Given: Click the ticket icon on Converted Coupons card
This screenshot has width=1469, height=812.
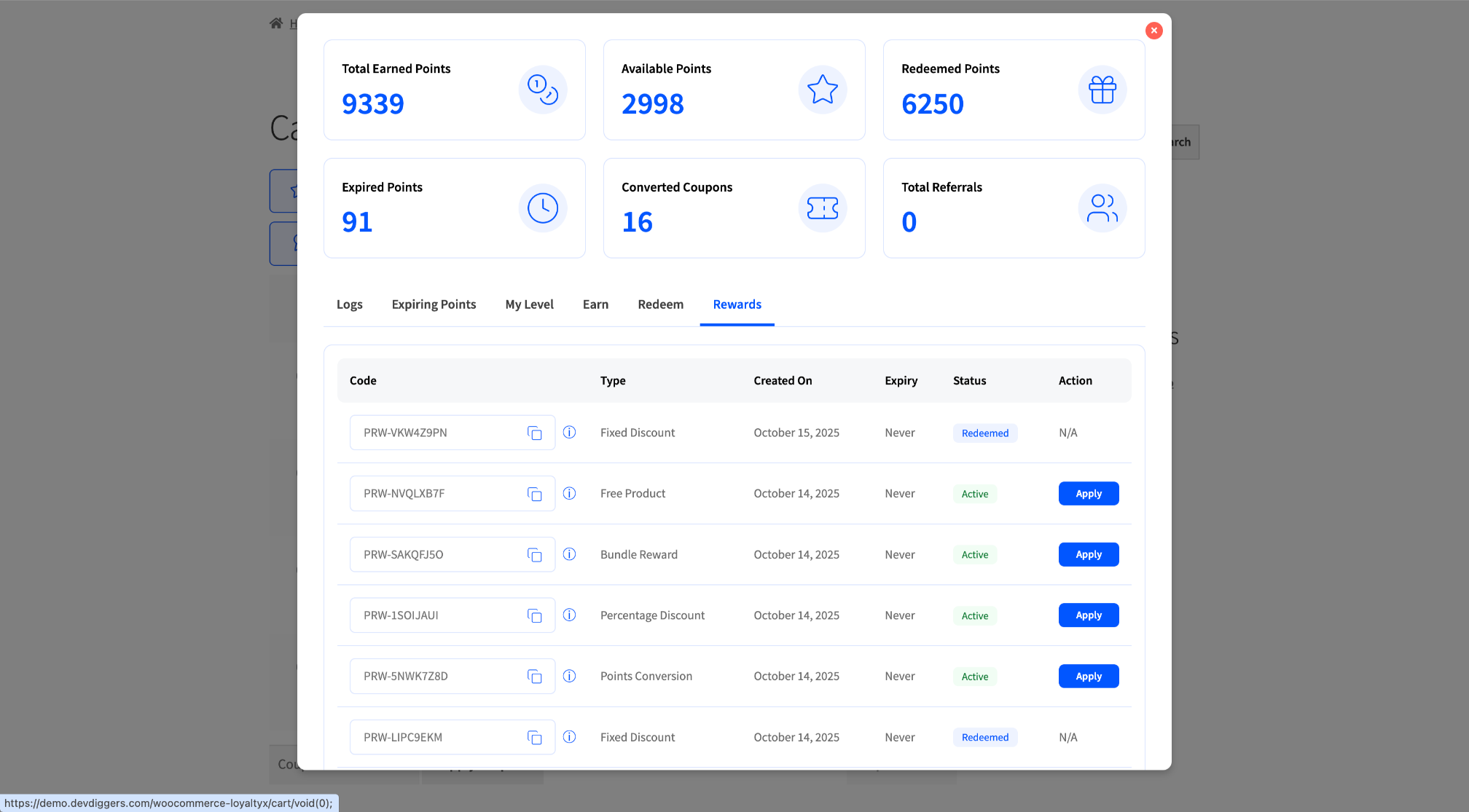Looking at the screenshot, I should 823,208.
